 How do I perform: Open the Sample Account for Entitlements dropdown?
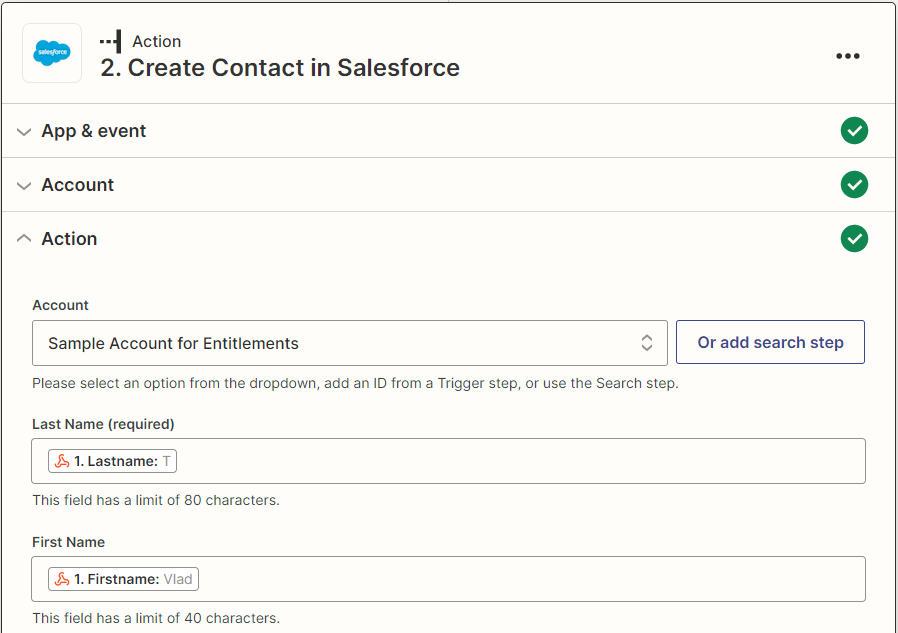(x=340, y=343)
